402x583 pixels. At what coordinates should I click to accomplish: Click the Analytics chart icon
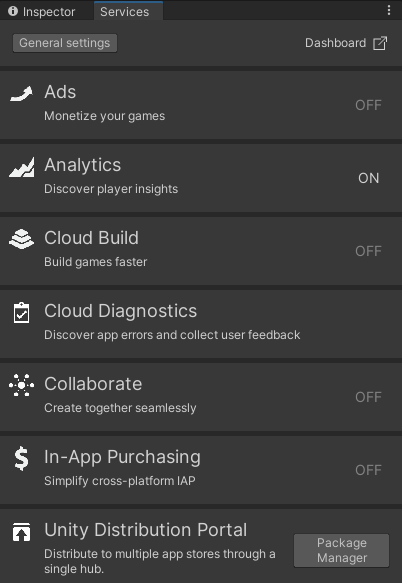point(22,167)
